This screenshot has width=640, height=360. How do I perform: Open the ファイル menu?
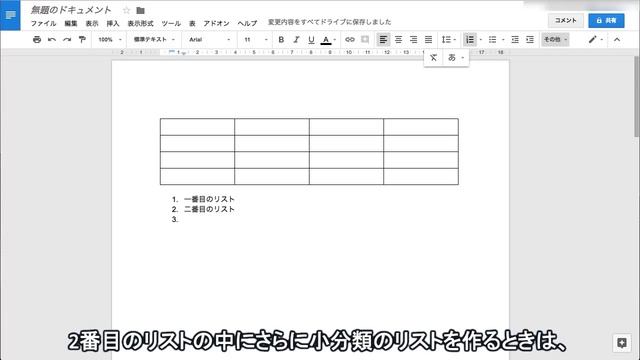tap(43, 23)
